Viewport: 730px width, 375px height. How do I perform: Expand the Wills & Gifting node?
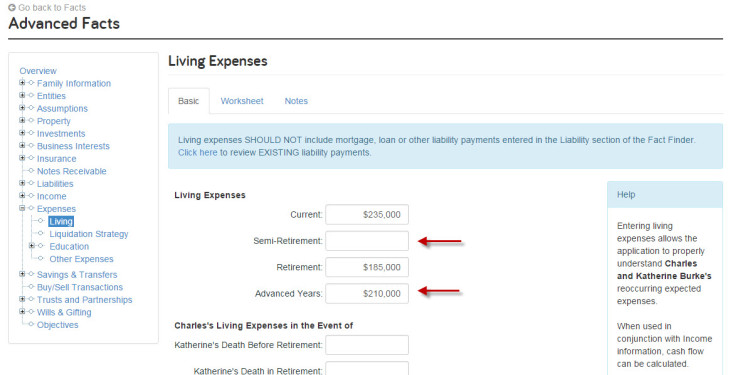[x=22, y=312]
